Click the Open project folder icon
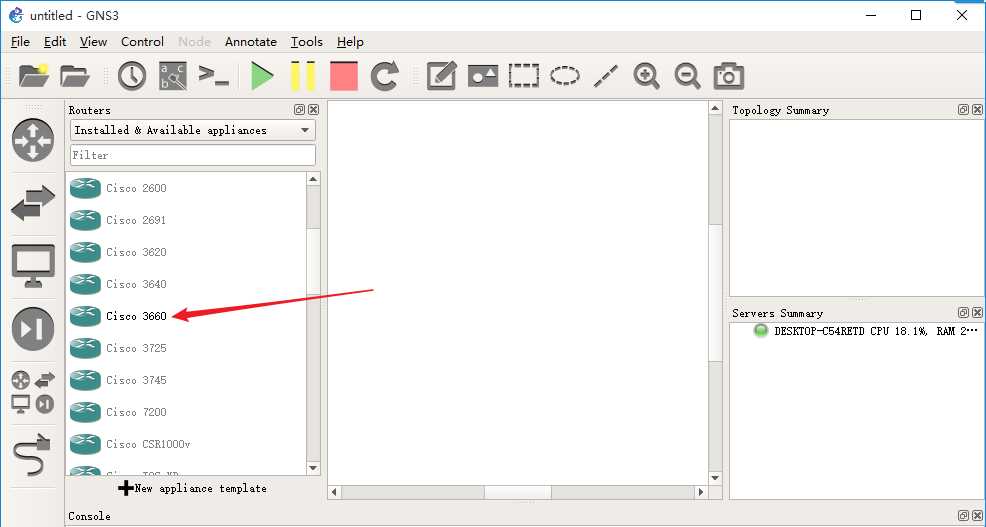This screenshot has height=527, width=986. click(x=75, y=76)
